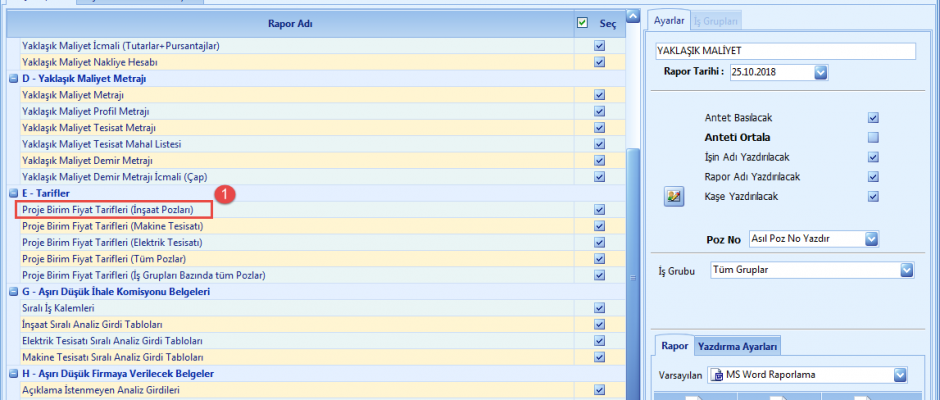Switch to the Yazdırma Ayarları tab
This screenshot has width=940, height=400.
(738, 346)
